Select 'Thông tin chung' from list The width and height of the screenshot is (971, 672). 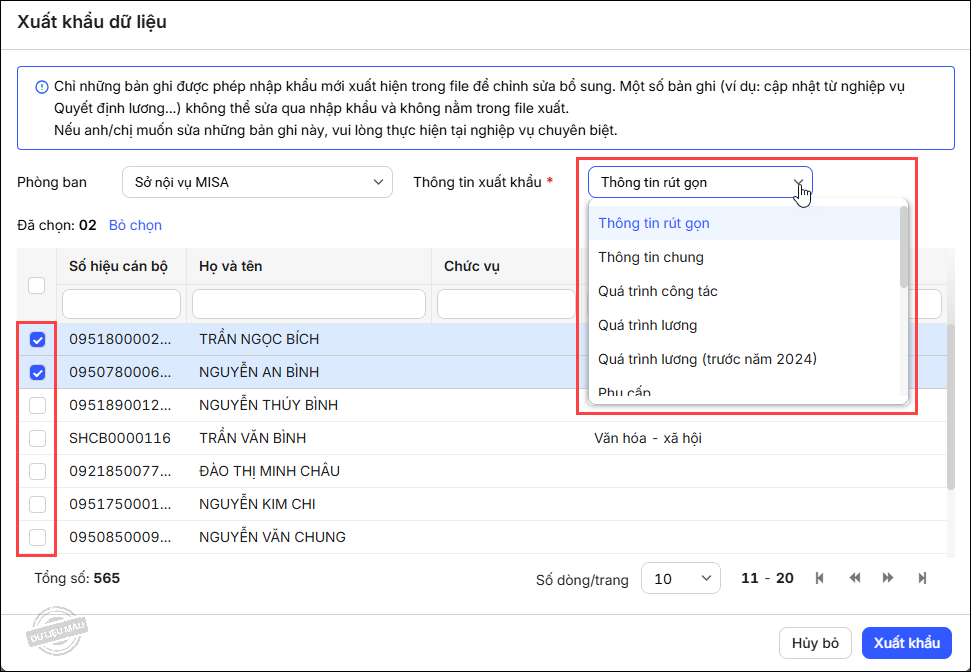pyautogui.click(x=651, y=257)
